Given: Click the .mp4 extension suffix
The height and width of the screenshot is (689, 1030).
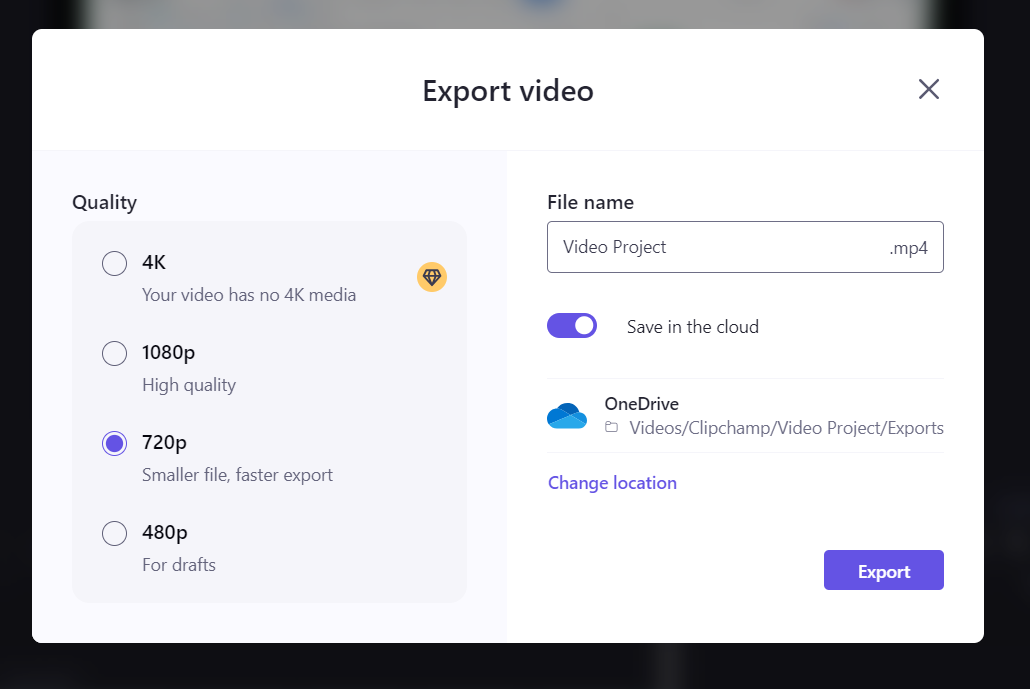Looking at the screenshot, I should (x=908, y=248).
